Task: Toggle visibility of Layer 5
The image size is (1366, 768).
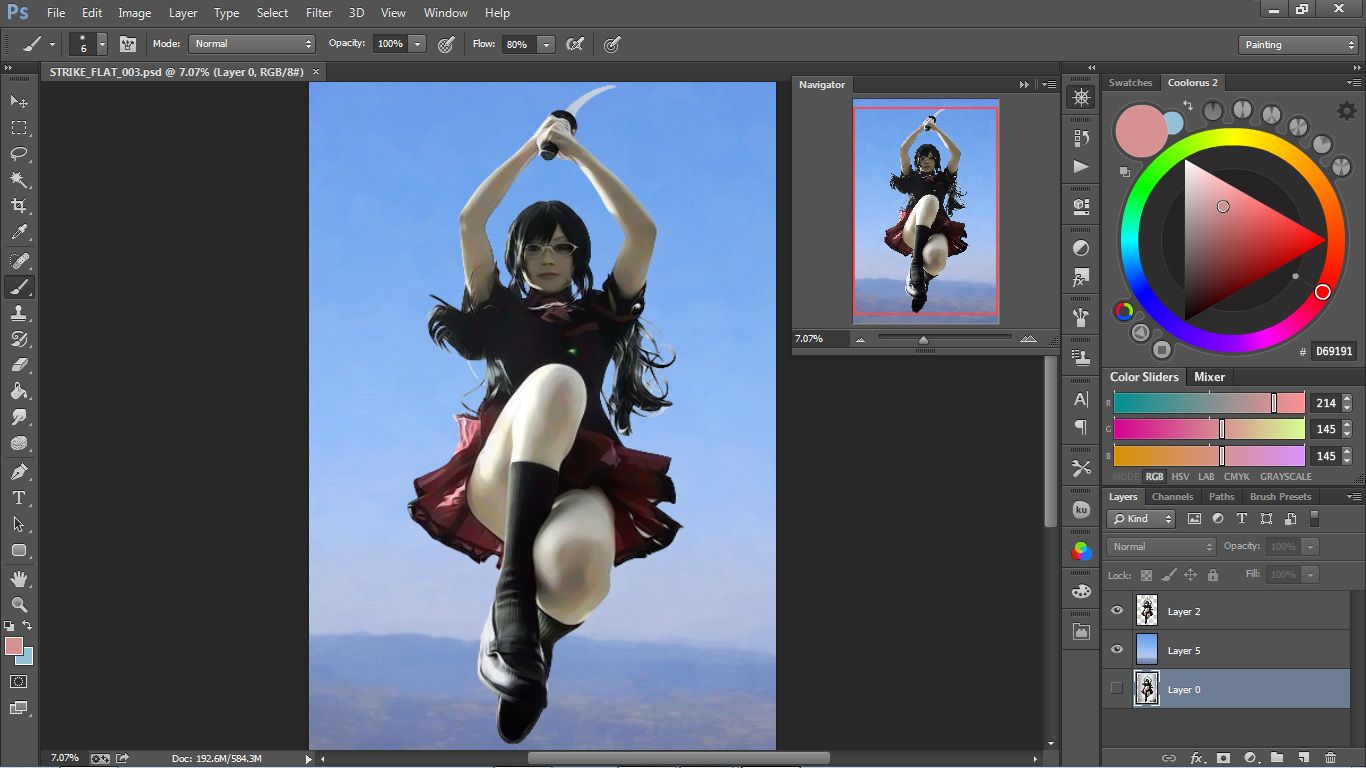Action: pyautogui.click(x=1117, y=649)
